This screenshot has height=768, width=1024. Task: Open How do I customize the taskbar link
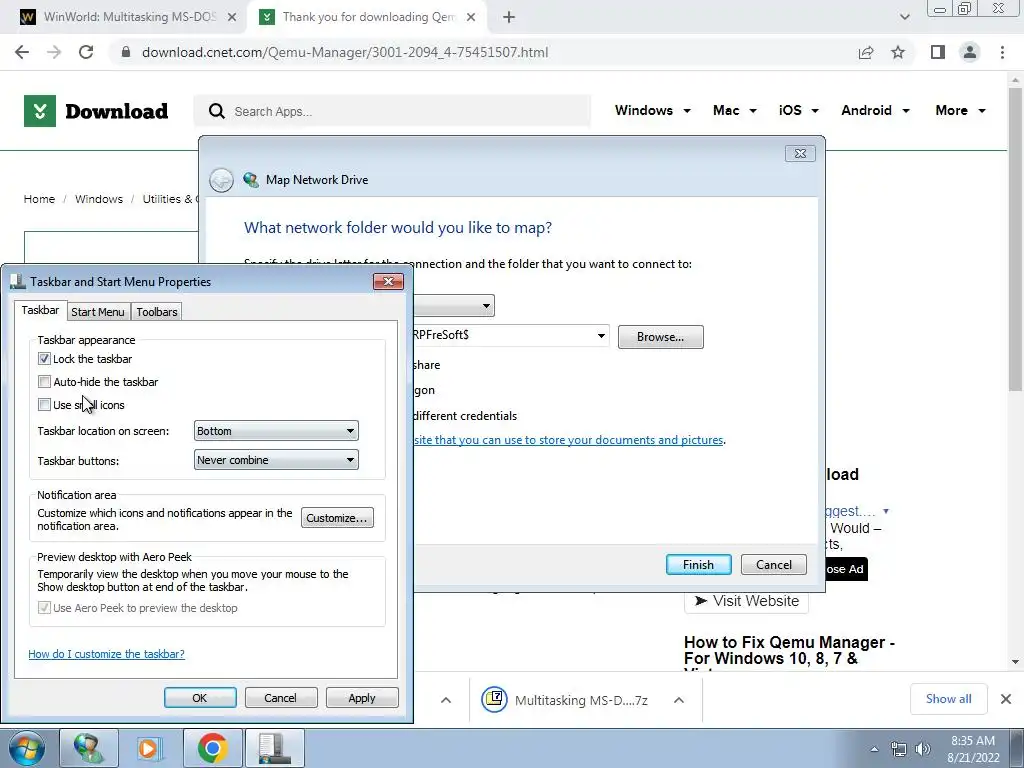[106, 654]
